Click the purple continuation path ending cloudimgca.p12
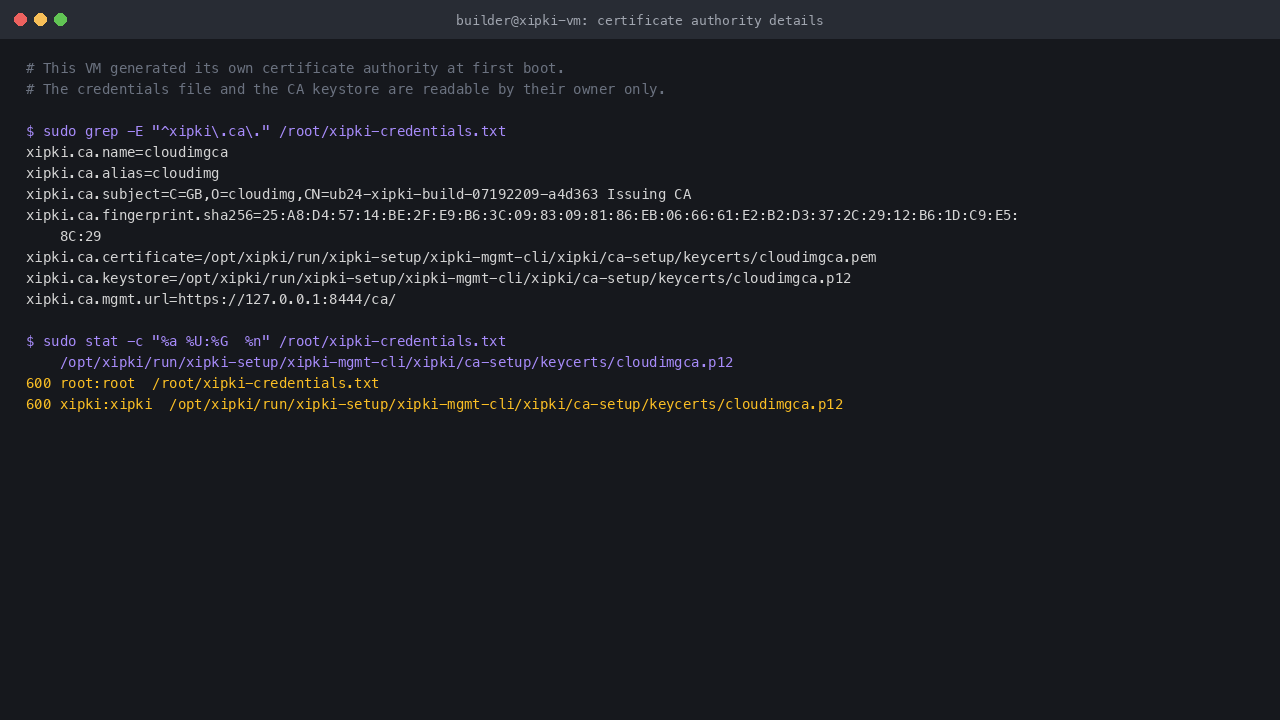The height and width of the screenshot is (720, 1280). [396, 362]
